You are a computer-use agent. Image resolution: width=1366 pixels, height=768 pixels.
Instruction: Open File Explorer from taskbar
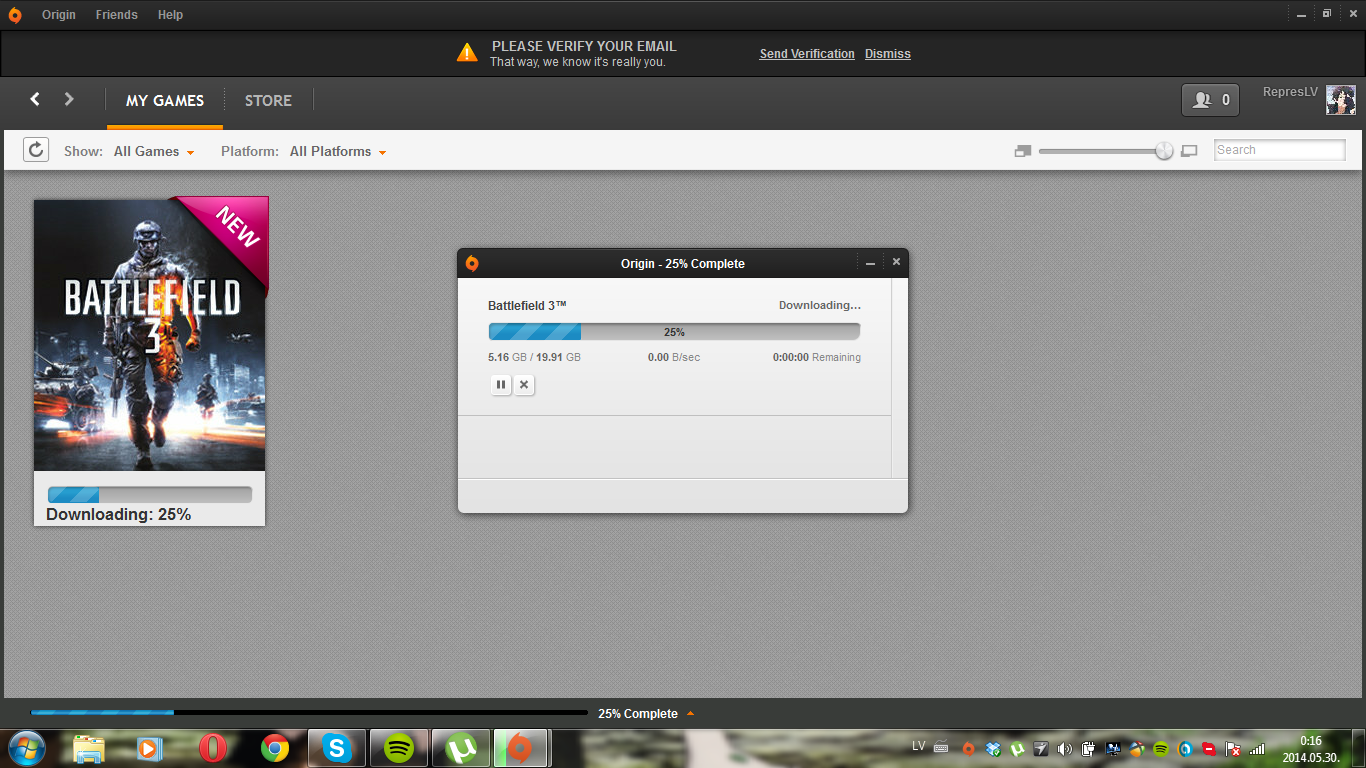pos(89,748)
